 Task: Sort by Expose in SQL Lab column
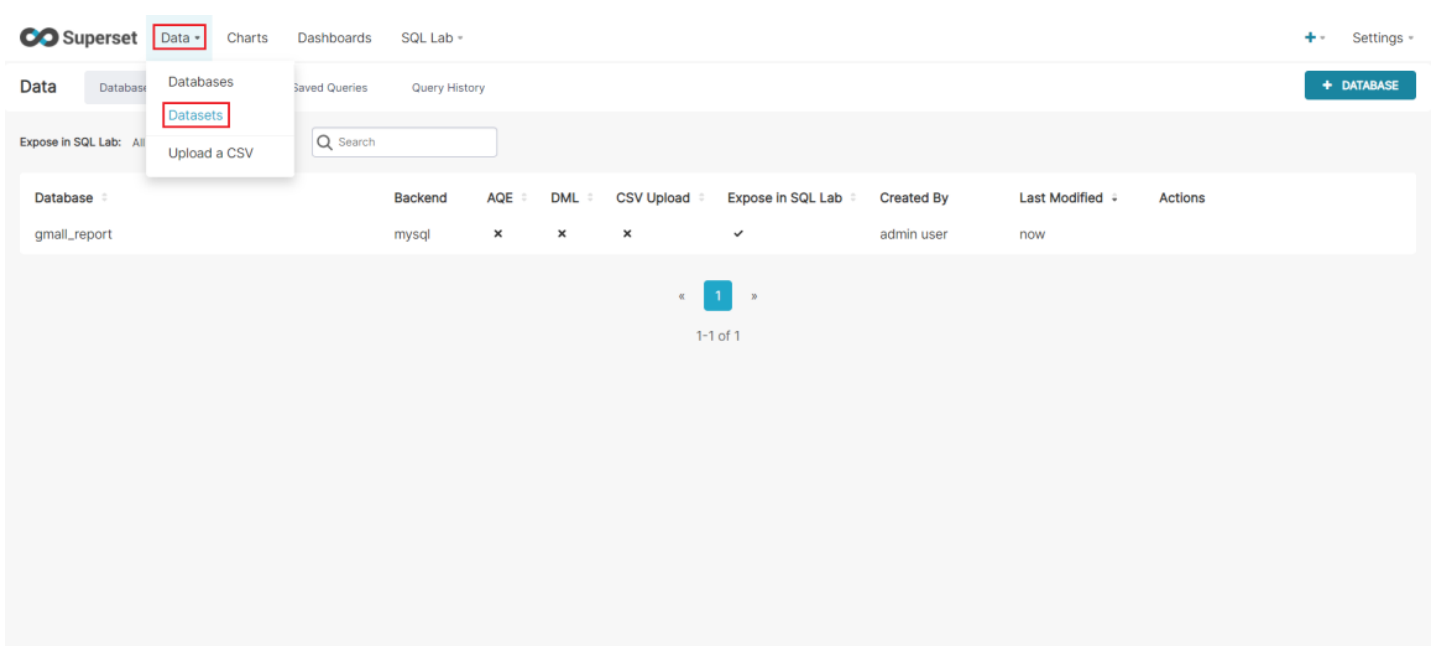tap(792, 198)
